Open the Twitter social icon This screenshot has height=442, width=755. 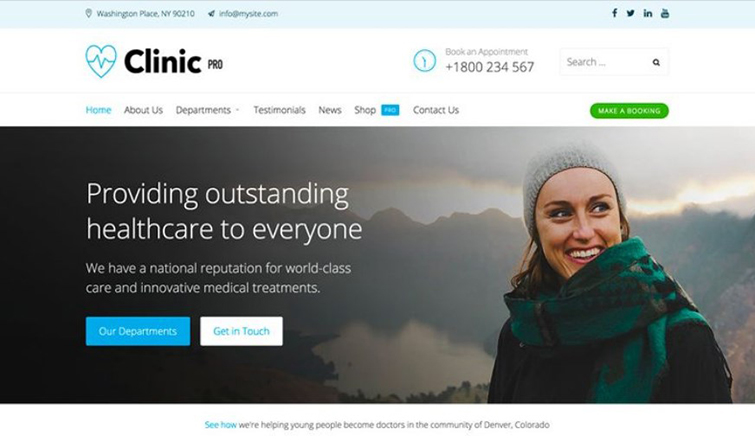[630, 13]
